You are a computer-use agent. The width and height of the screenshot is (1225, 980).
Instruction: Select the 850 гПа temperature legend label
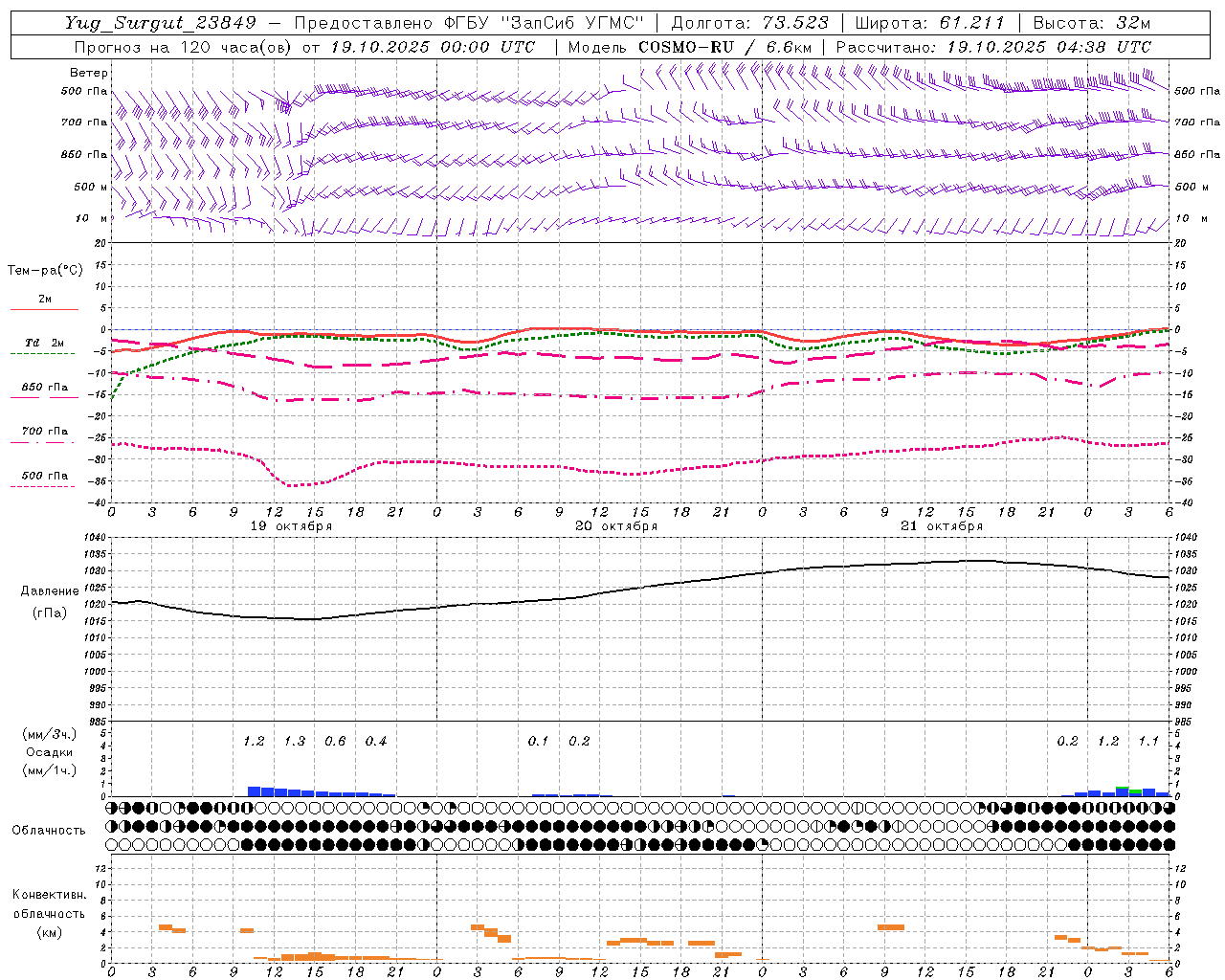tap(44, 388)
